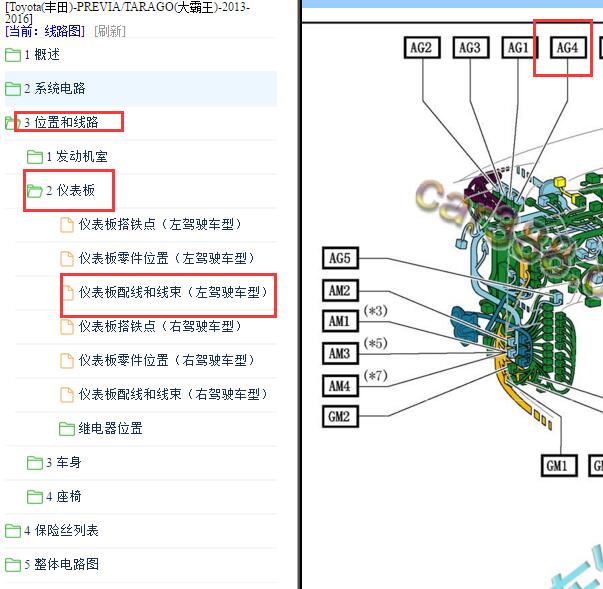Open 仪表板配线和线束（右驾驶车型） page
Screen dimensions: 603x589
coord(174,394)
